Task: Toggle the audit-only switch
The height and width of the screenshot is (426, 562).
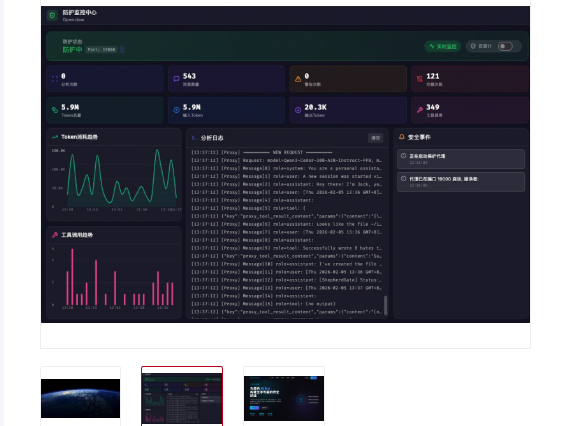Action: tap(505, 46)
